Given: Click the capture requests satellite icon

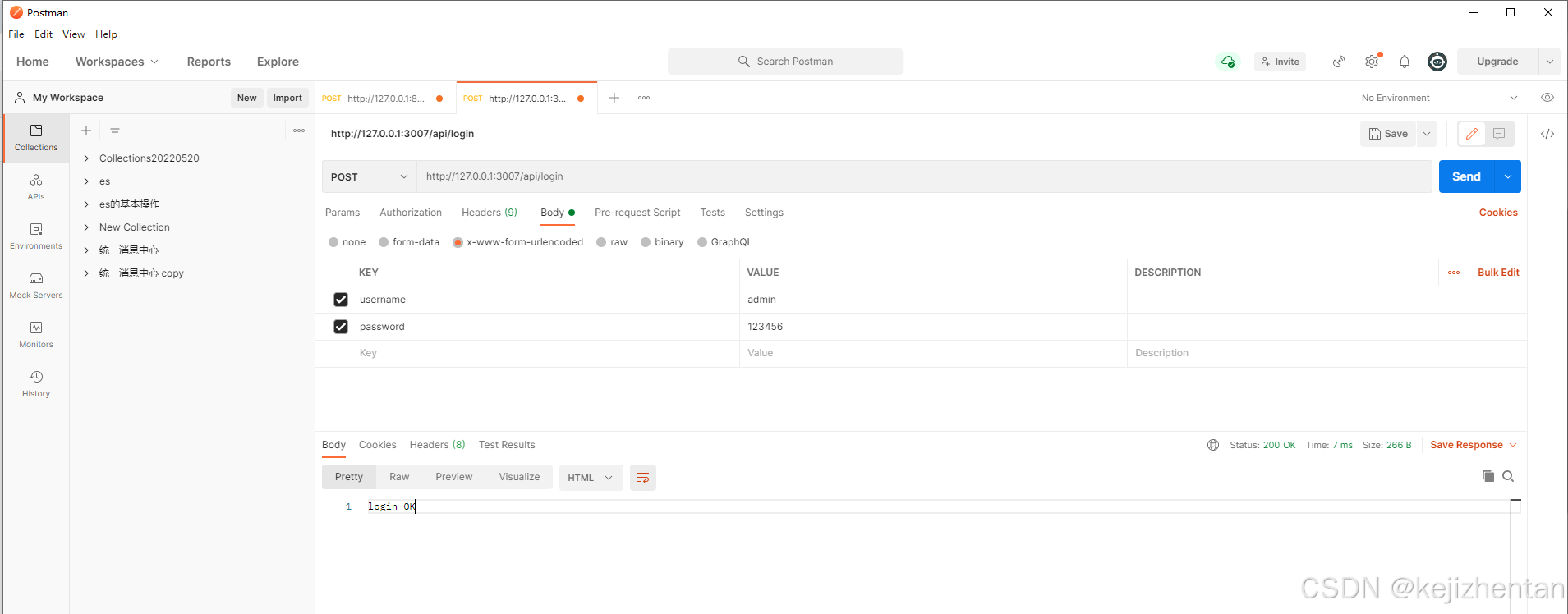Looking at the screenshot, I should (x=1339, y=62).
